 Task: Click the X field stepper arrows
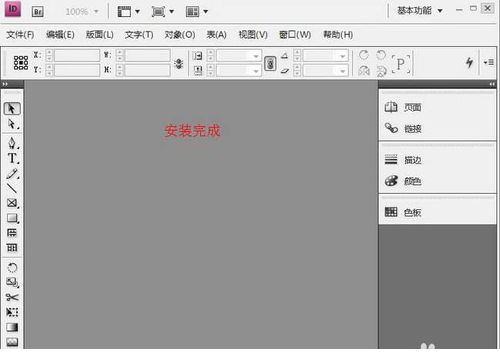[x=49, y=55]
